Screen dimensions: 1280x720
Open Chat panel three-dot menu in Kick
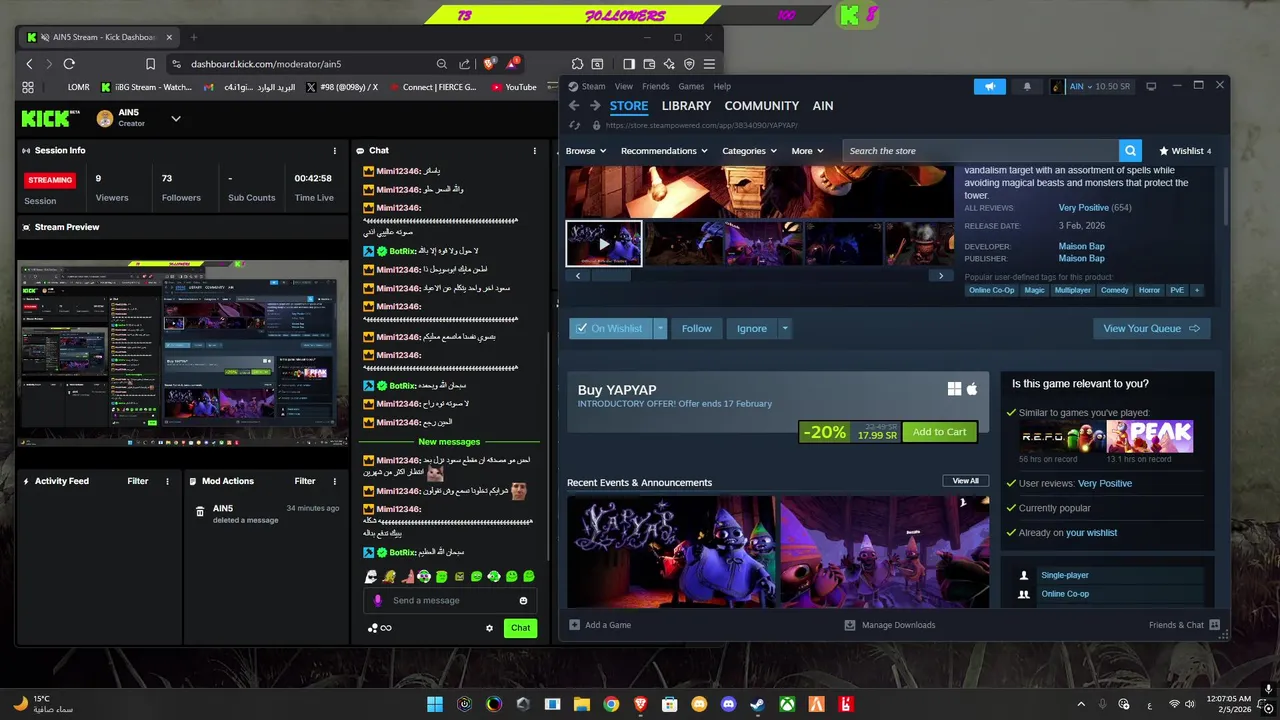click(535, 151)
